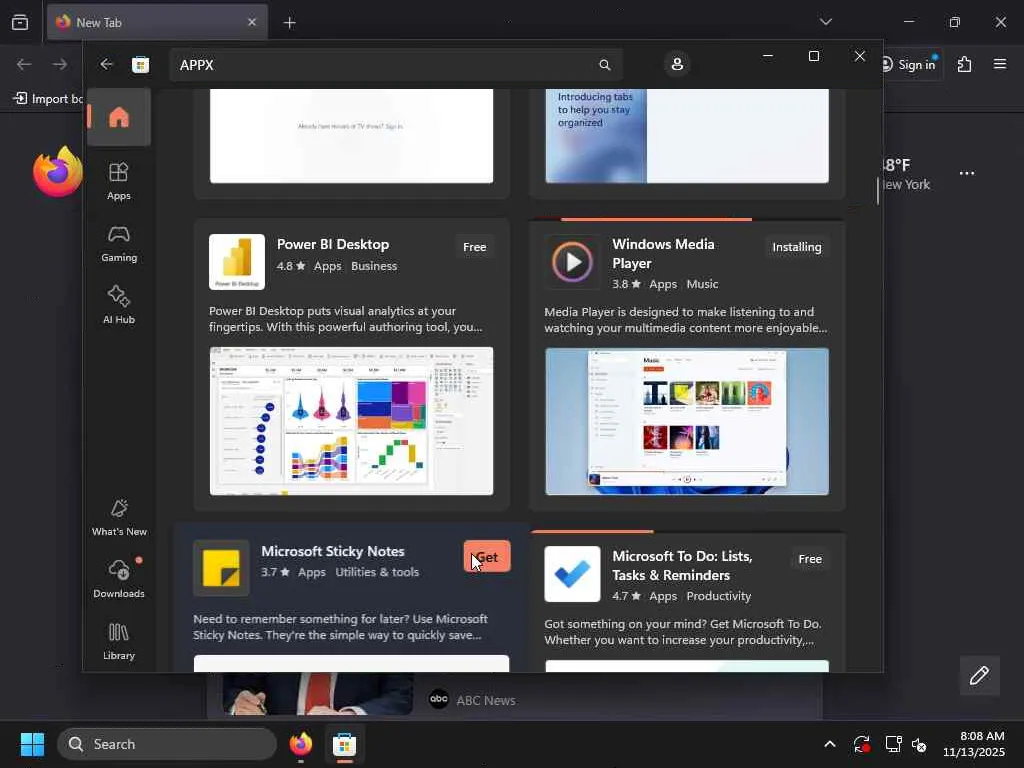
Task: Open Windows Start menu
Action: (x=32, y=744)
